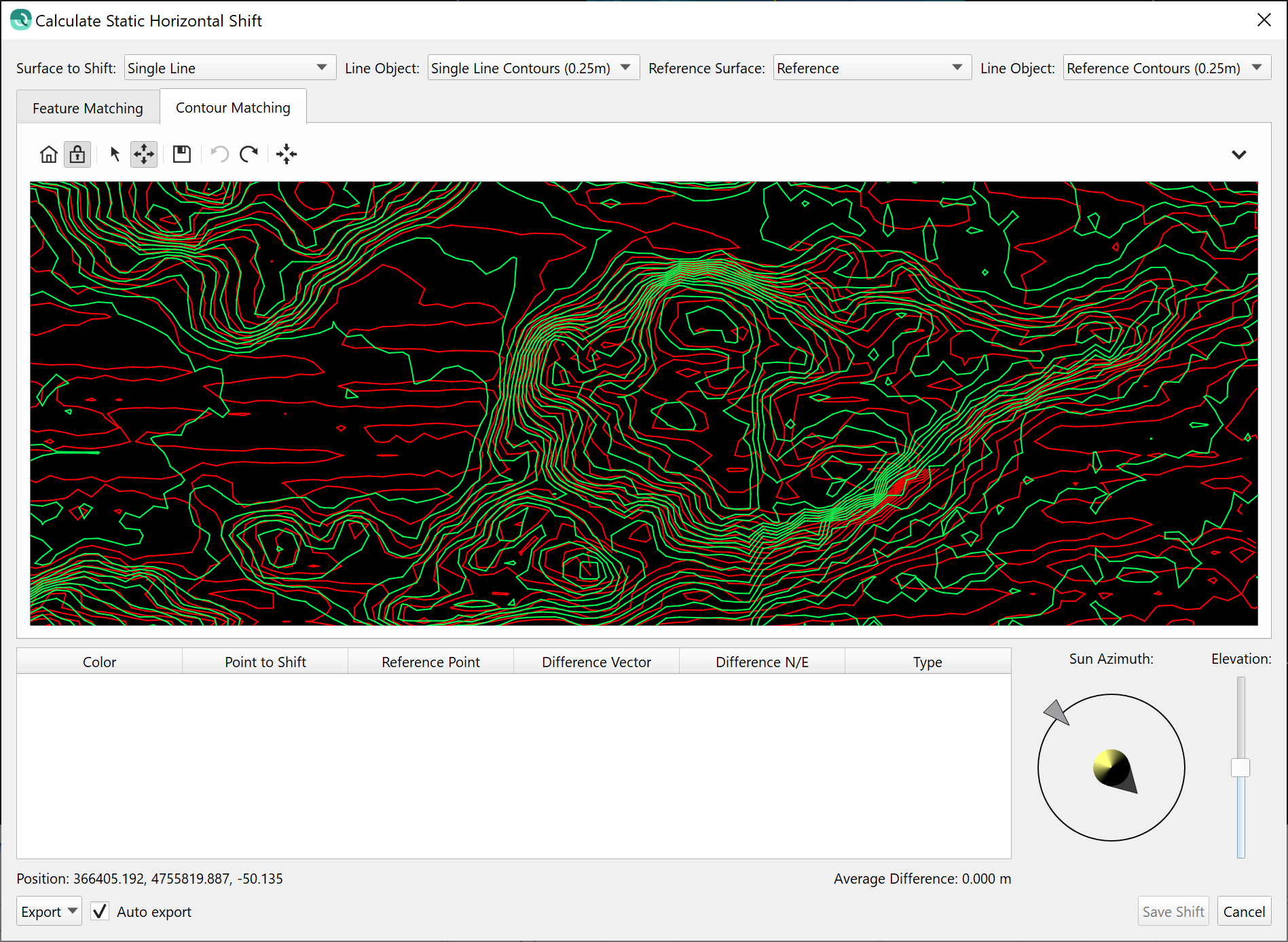Activate the four-arrow move tool
This screenshot has height=942, width=1288.
coord(144,155)
